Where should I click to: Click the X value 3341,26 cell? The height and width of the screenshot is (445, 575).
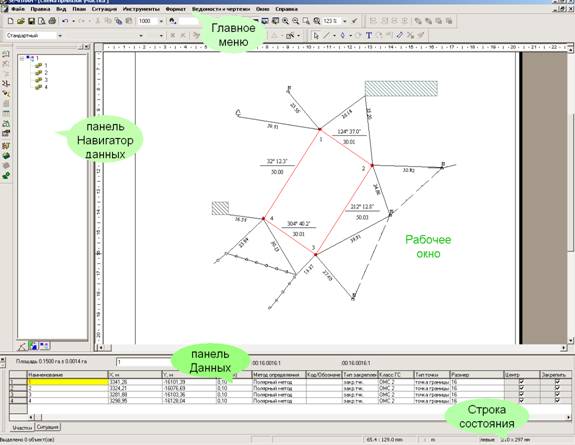(135, 382)
